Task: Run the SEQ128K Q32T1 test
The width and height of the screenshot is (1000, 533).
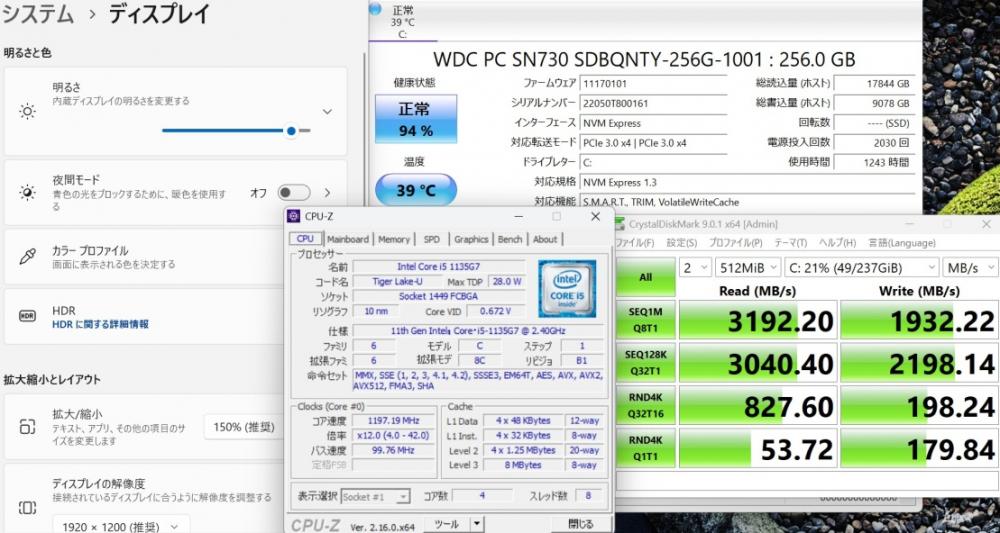Action: click(x=645, y=363)
